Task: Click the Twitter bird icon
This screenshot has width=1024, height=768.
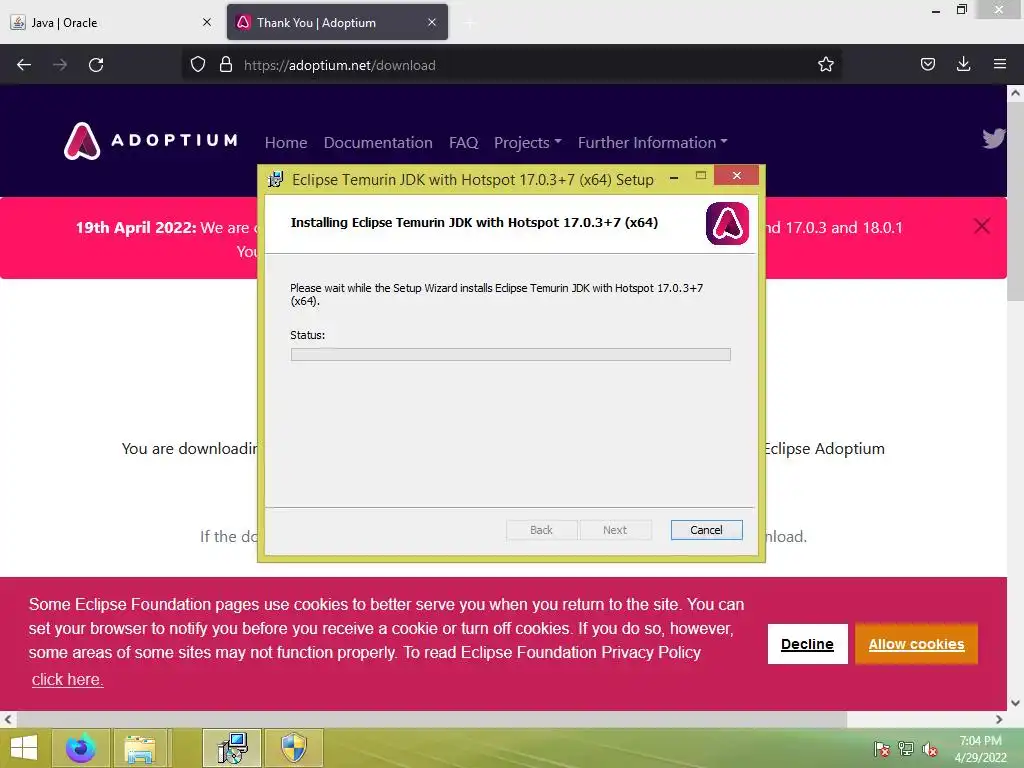Action: tap(993, 138)
